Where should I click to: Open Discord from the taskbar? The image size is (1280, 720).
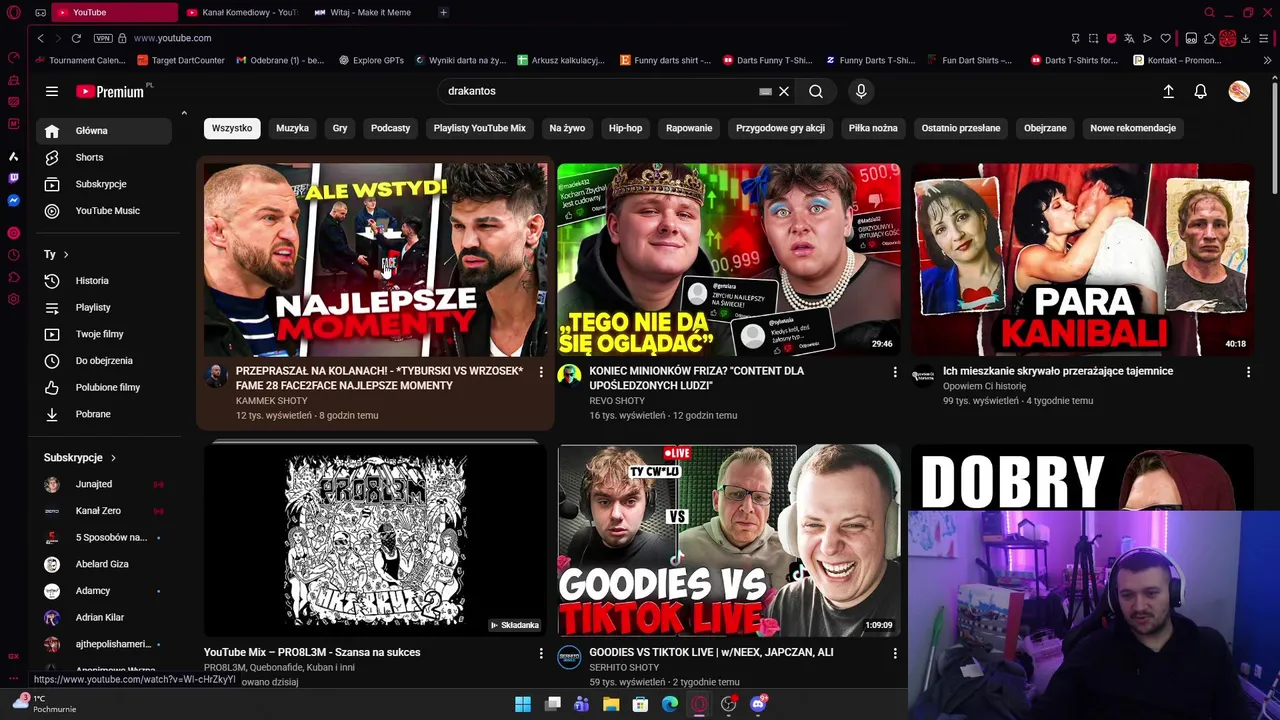coord(758,704)
